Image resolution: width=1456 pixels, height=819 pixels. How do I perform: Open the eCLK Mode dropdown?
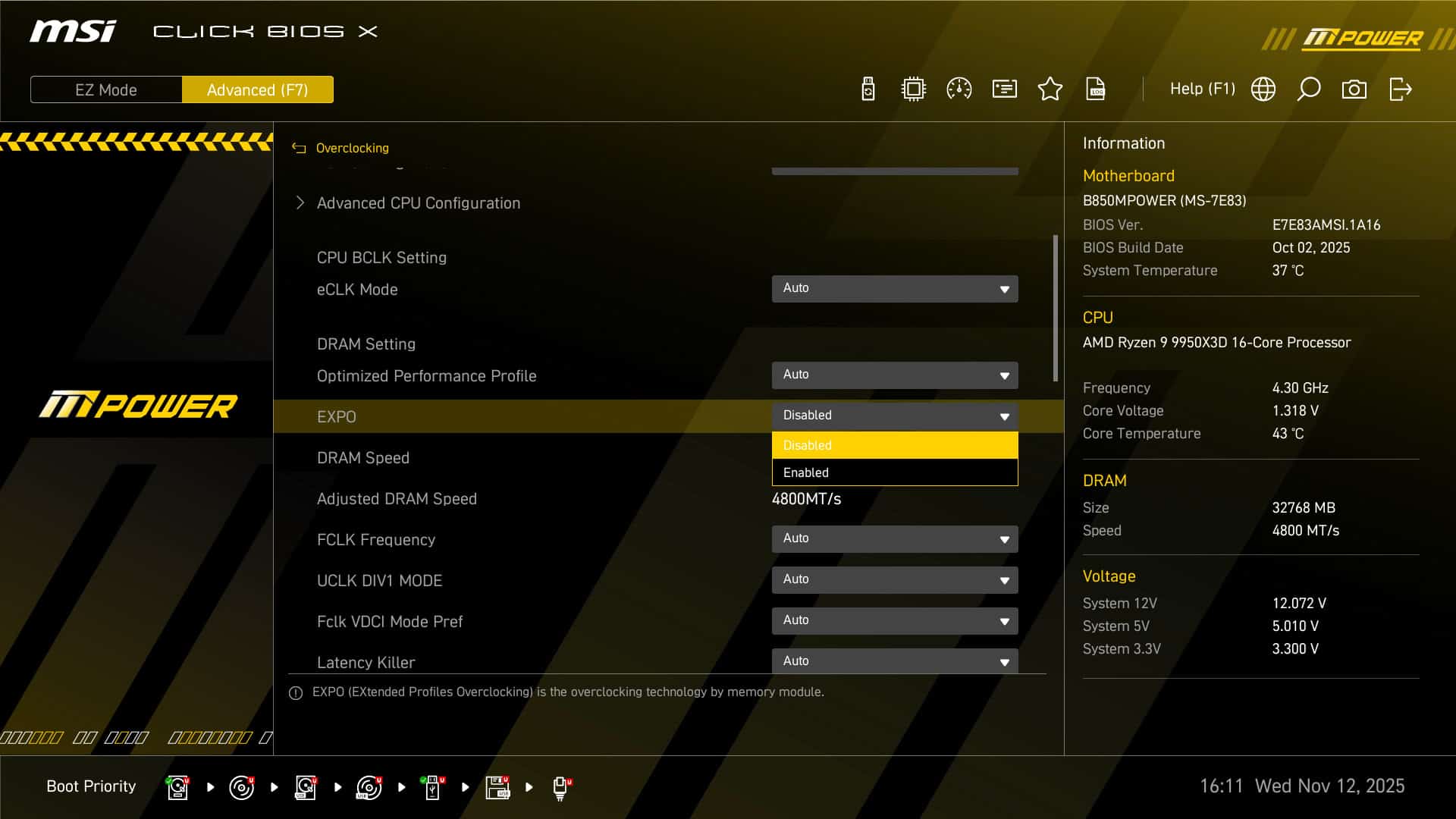(x=895, y=289)
